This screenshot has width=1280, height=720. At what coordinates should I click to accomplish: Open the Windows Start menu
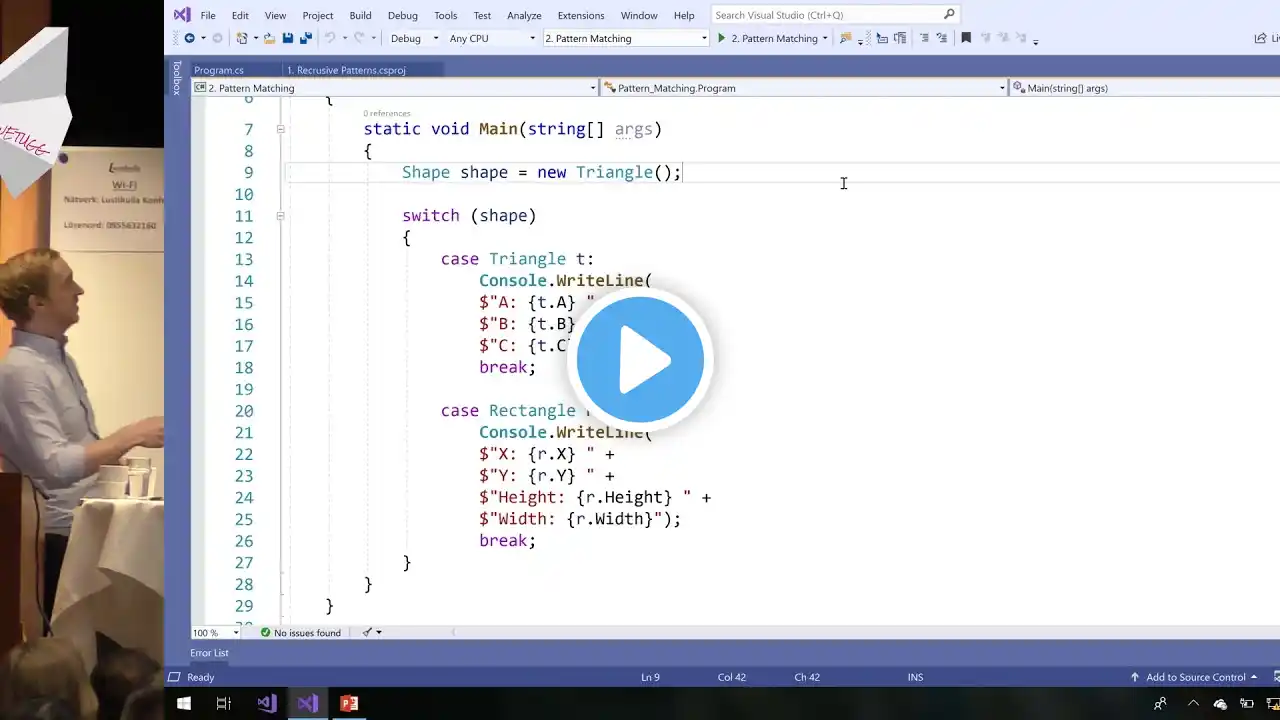pos(184,704)
